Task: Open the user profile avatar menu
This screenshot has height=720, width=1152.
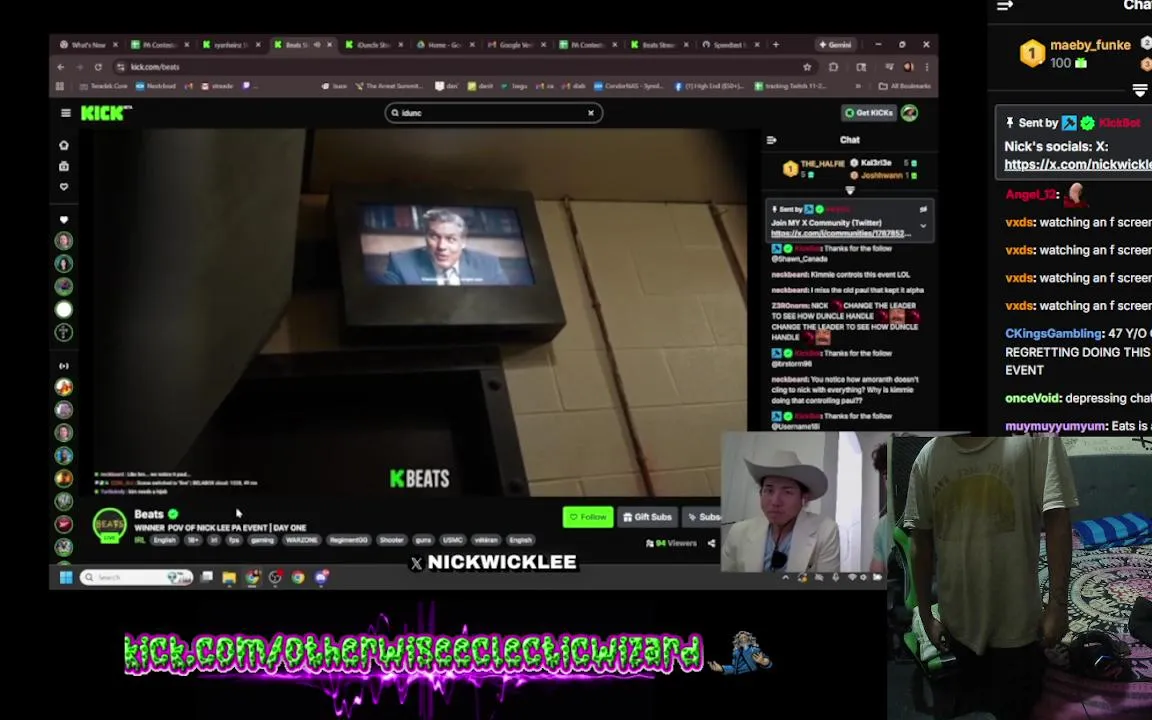Action: pos(910,113)
